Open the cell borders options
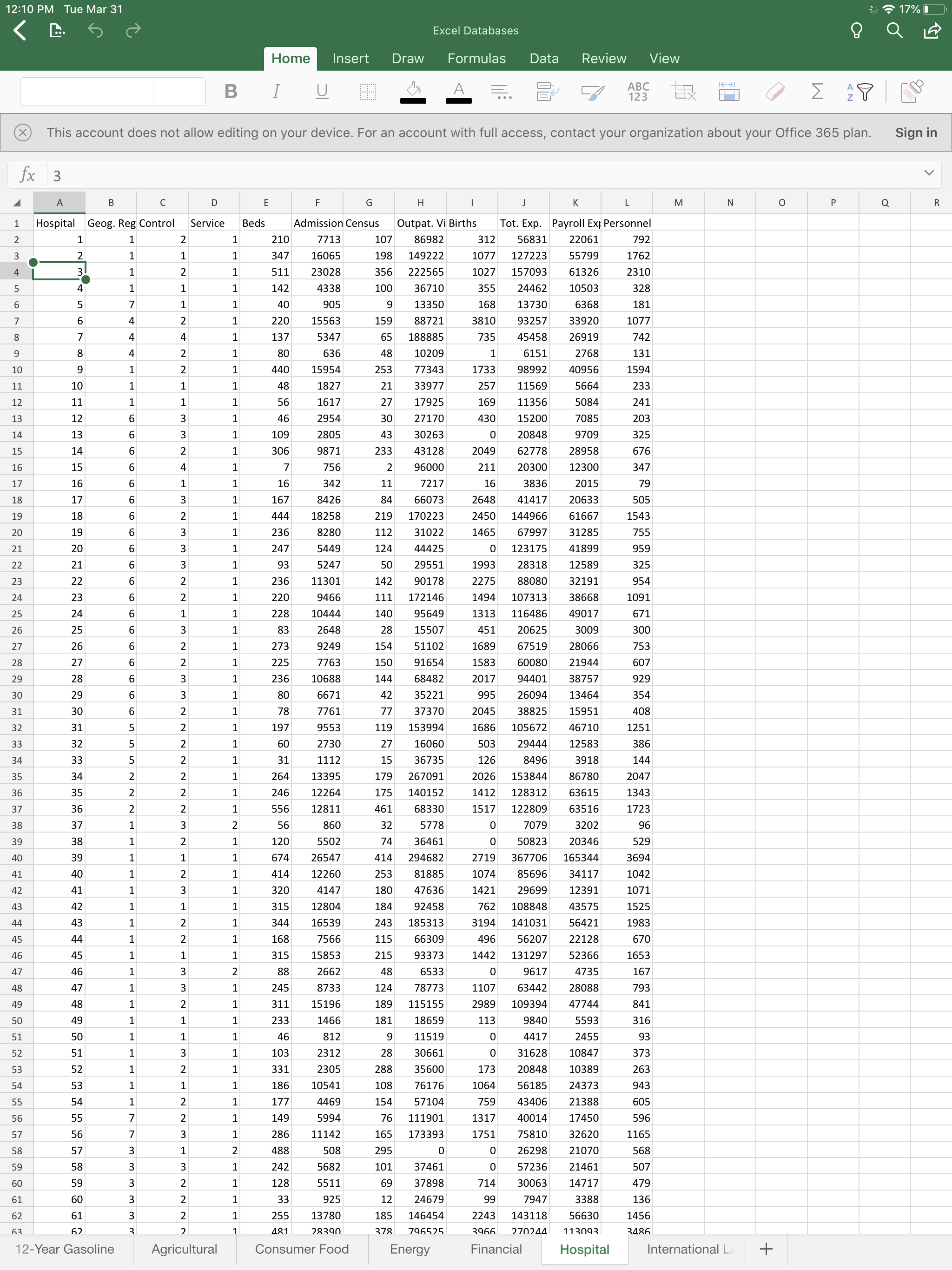The image size is (952, 1270). [x=368, y=91]
